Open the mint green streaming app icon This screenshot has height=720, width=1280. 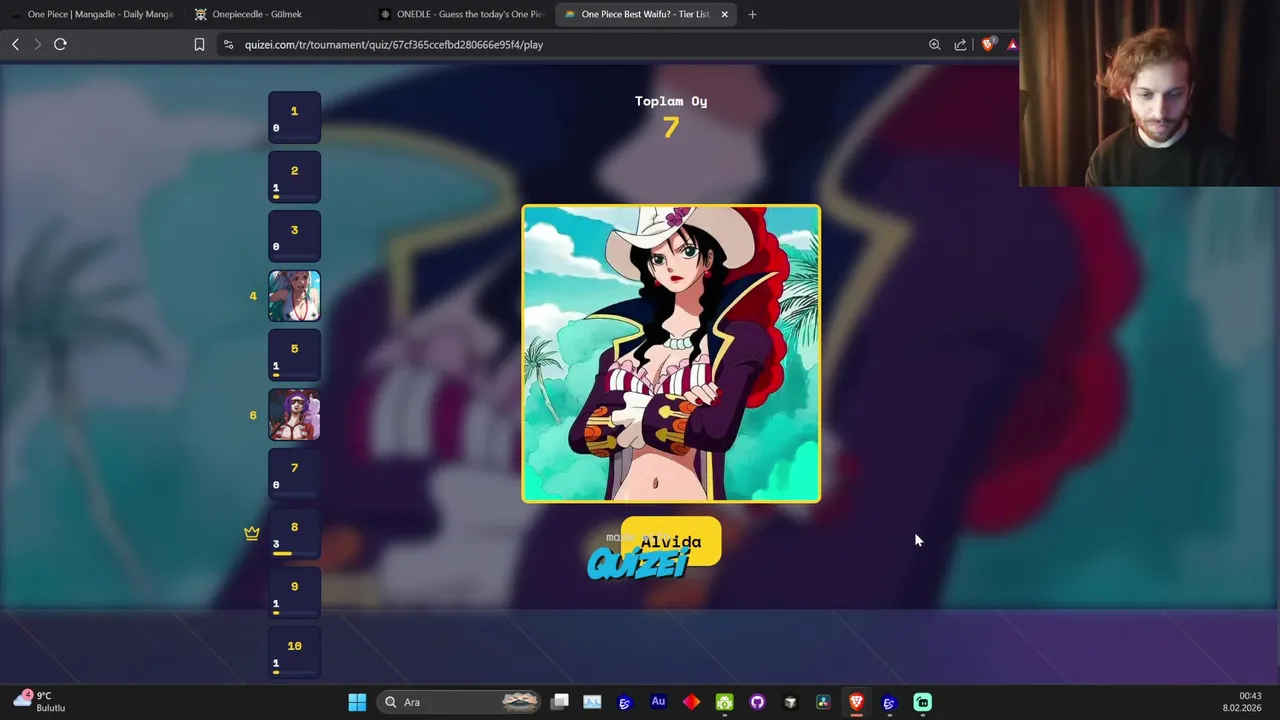[x=922, y=702]
